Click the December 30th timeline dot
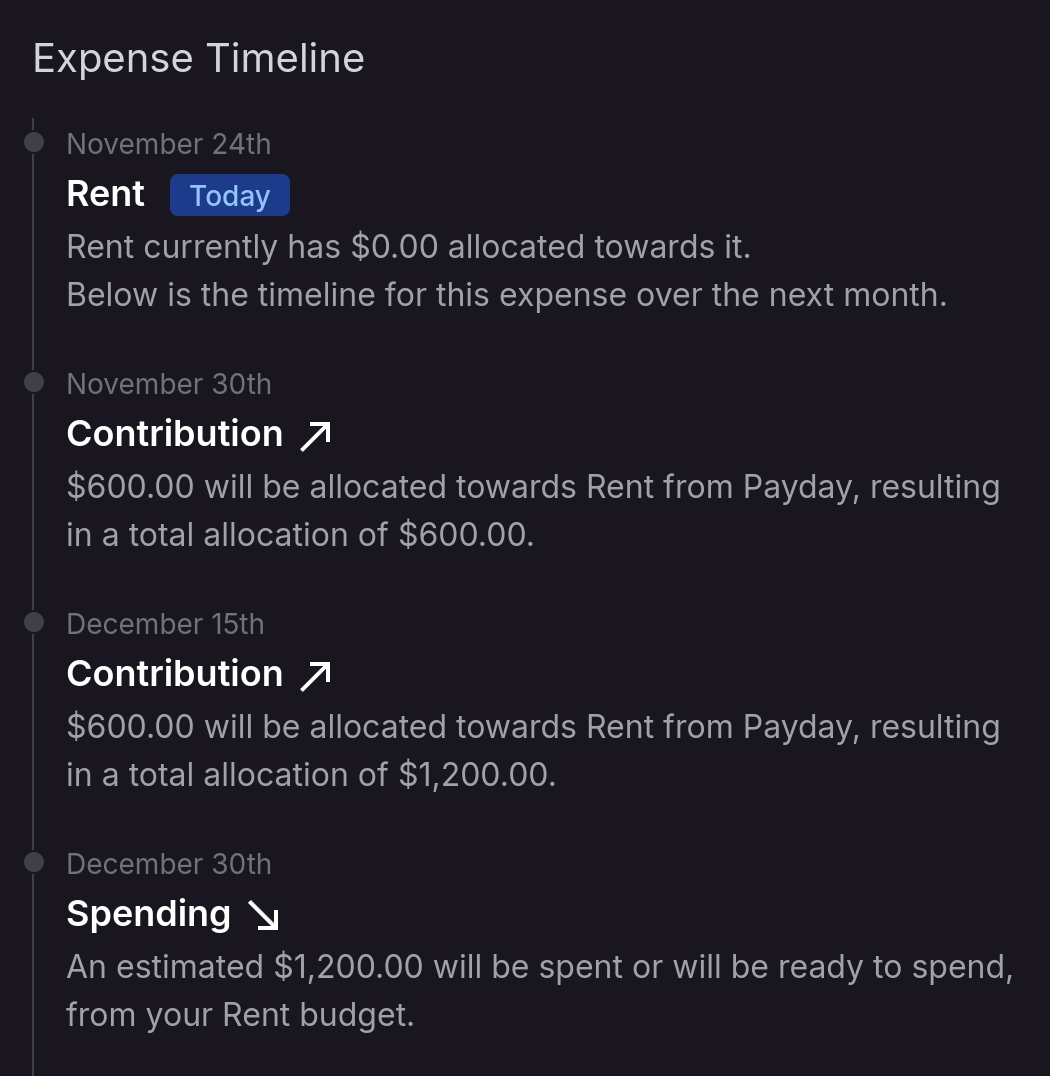 pos(34,862)
